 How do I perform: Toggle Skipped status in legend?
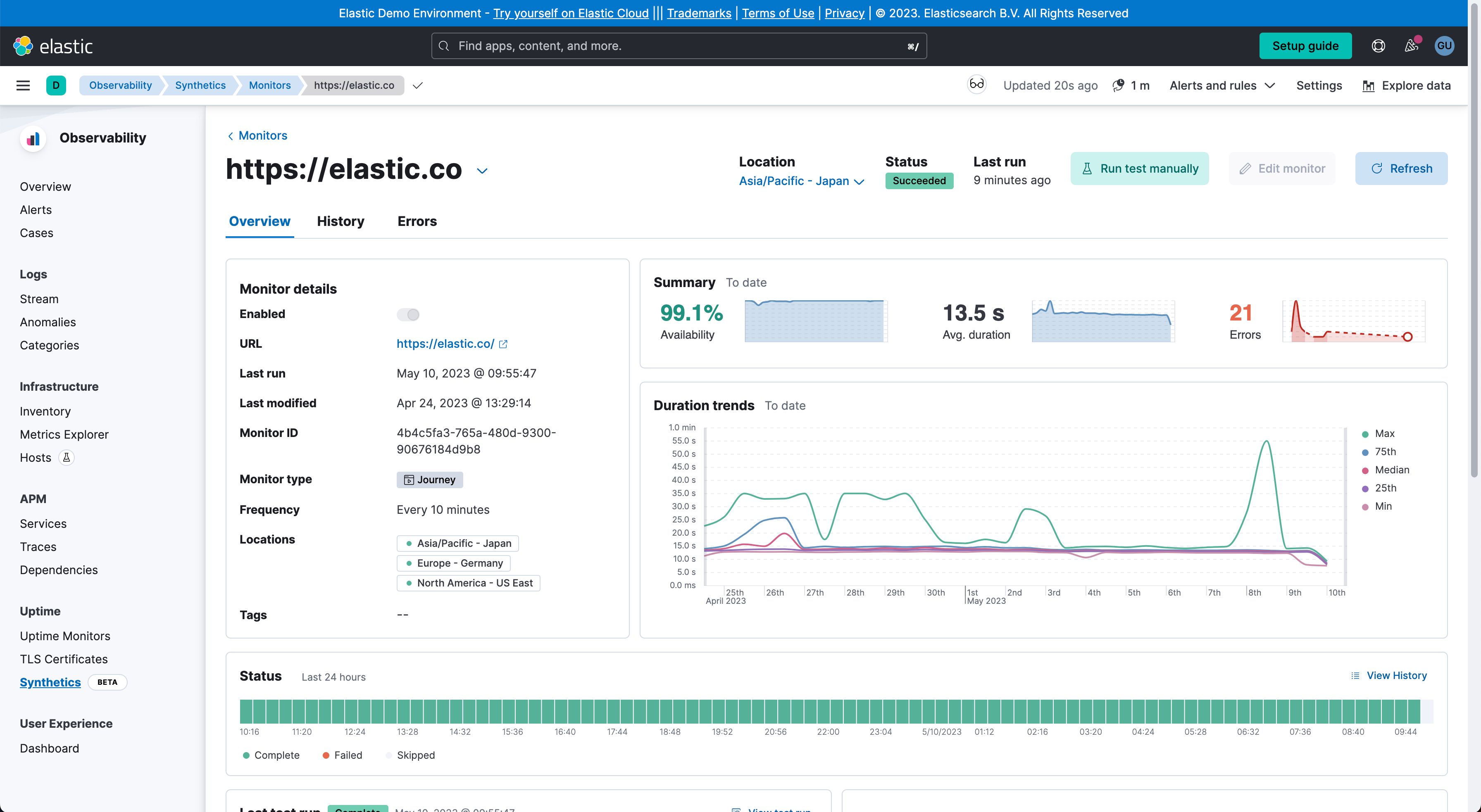pyautogui.click(x=410, y=755)
